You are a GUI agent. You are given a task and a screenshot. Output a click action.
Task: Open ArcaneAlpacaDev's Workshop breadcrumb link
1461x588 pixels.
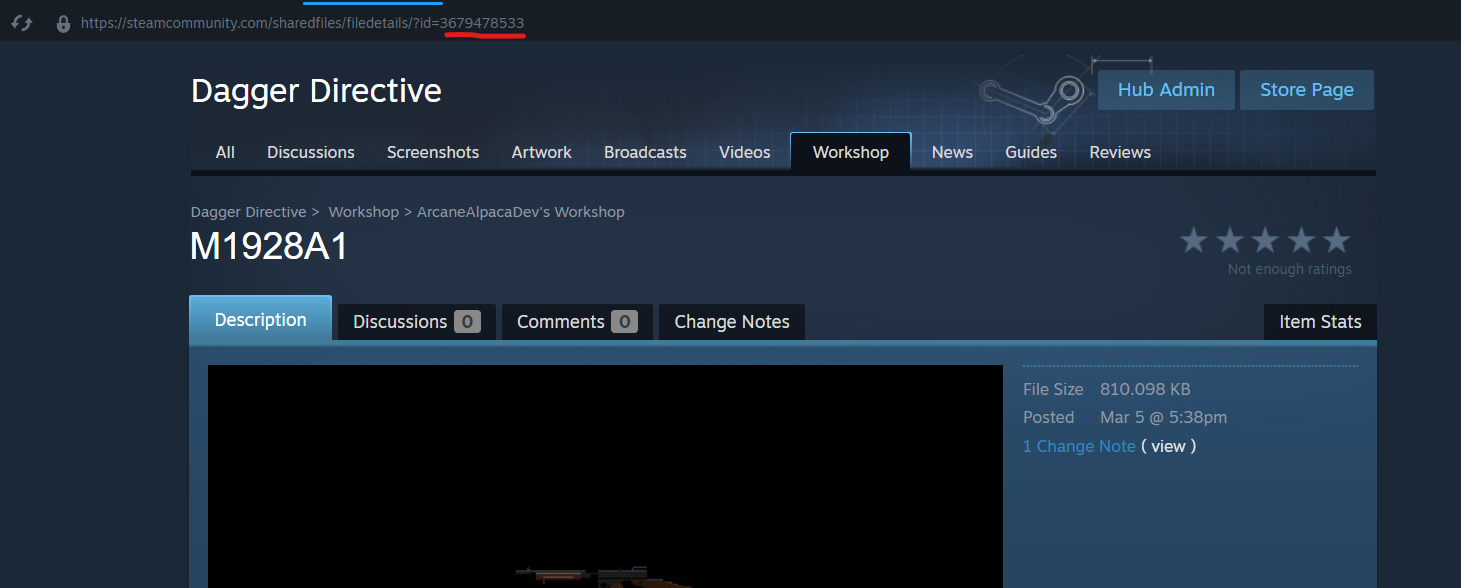pyautogui.click(x=520, y=212)
